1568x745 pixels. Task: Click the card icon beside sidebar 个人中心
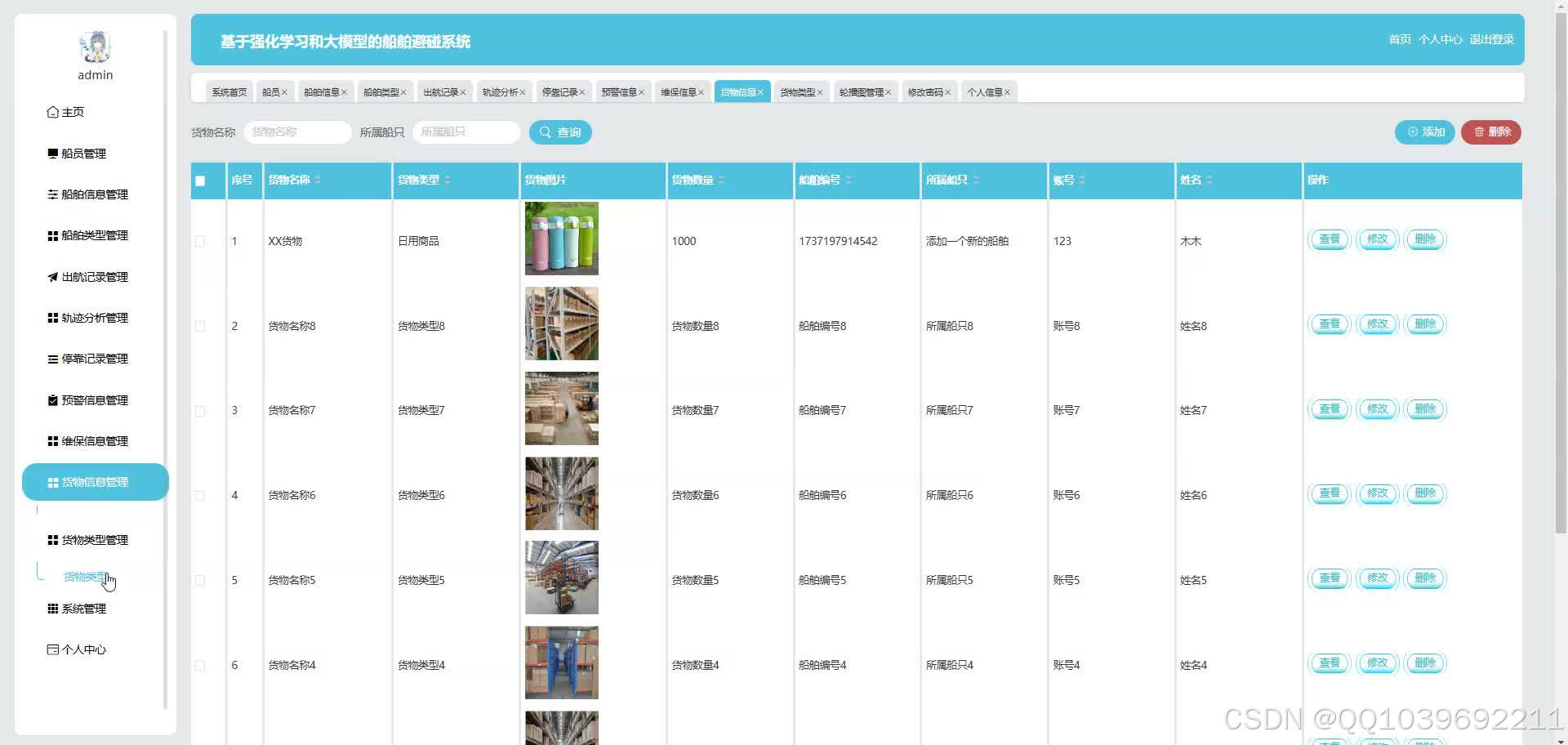[x=53, y=649]
